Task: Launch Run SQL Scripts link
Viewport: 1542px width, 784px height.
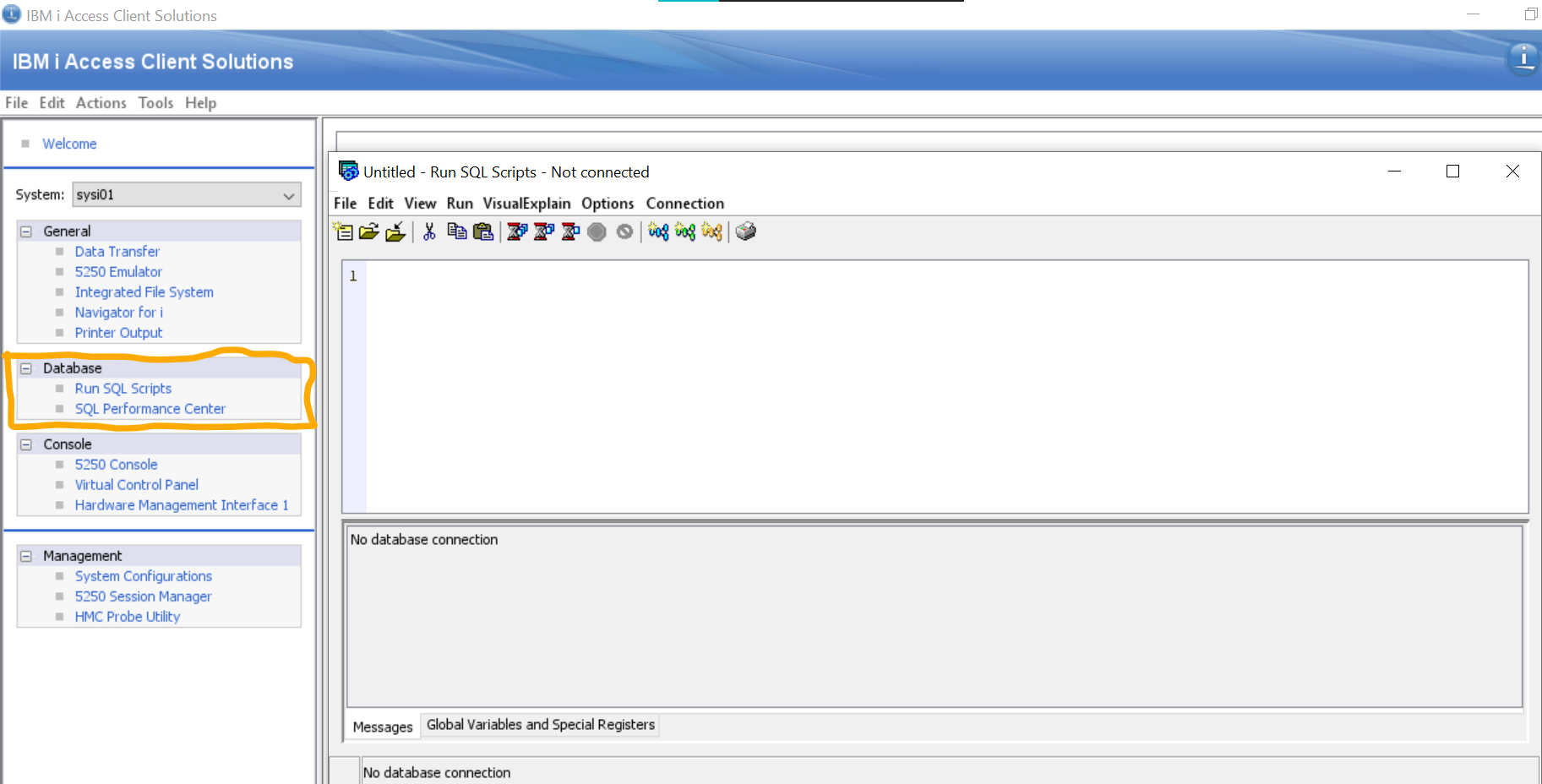Action: [x=123, y=389]
